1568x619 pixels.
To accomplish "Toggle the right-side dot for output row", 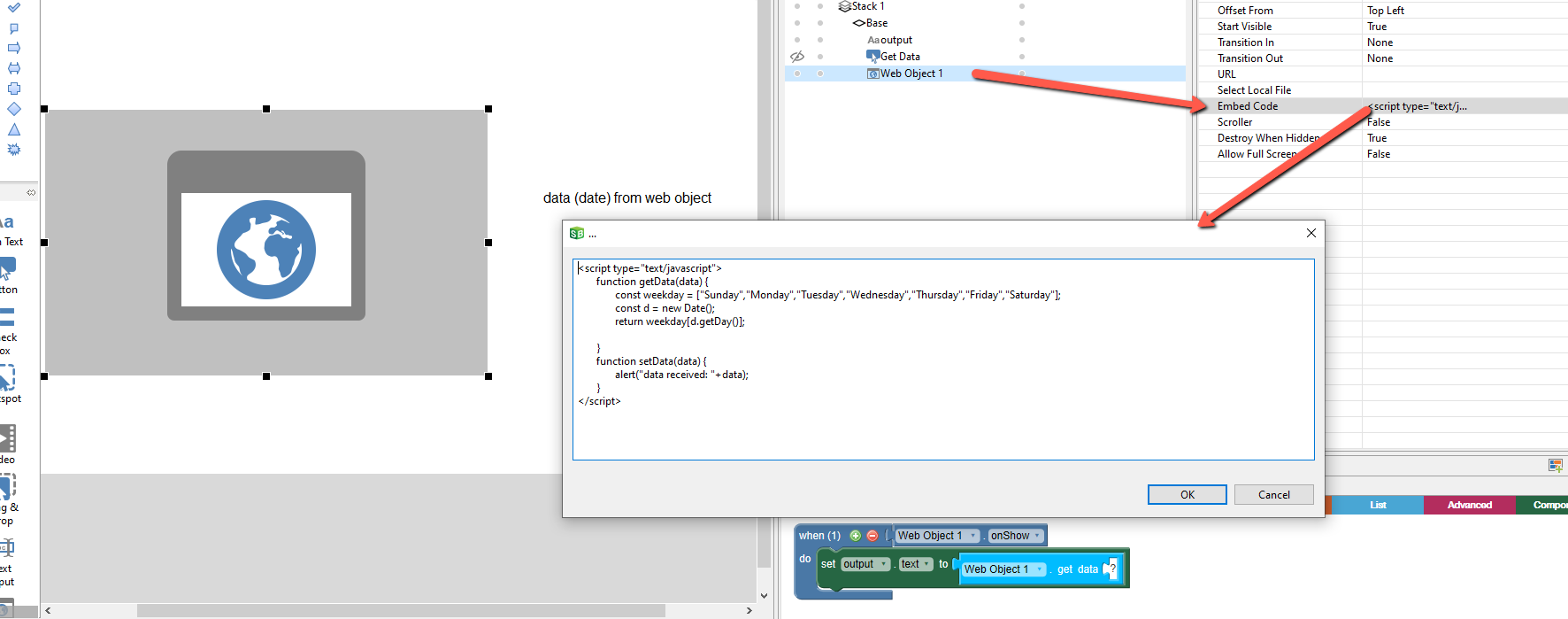I will 1022,40.
